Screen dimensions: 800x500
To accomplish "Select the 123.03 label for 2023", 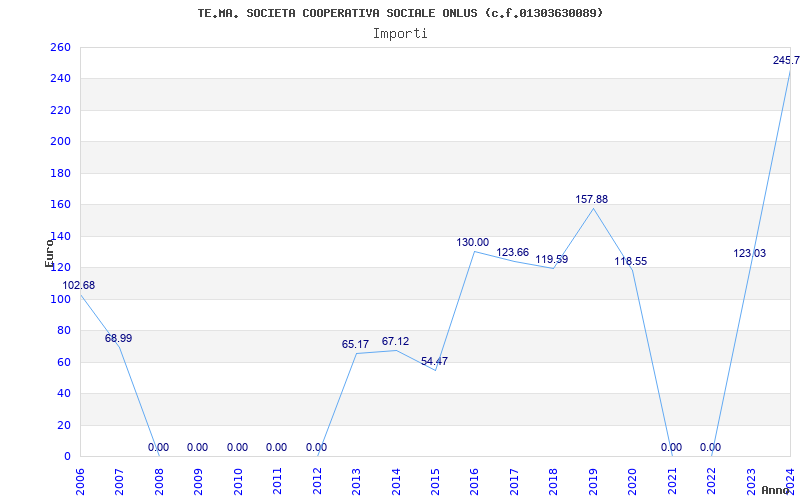I will (749, 253).
